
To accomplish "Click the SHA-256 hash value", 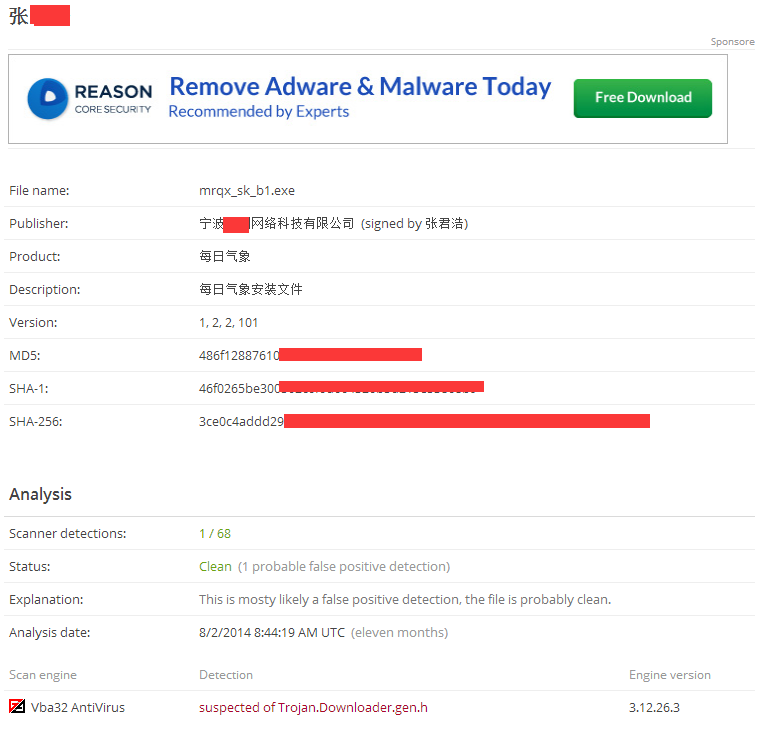I will 424,421.
